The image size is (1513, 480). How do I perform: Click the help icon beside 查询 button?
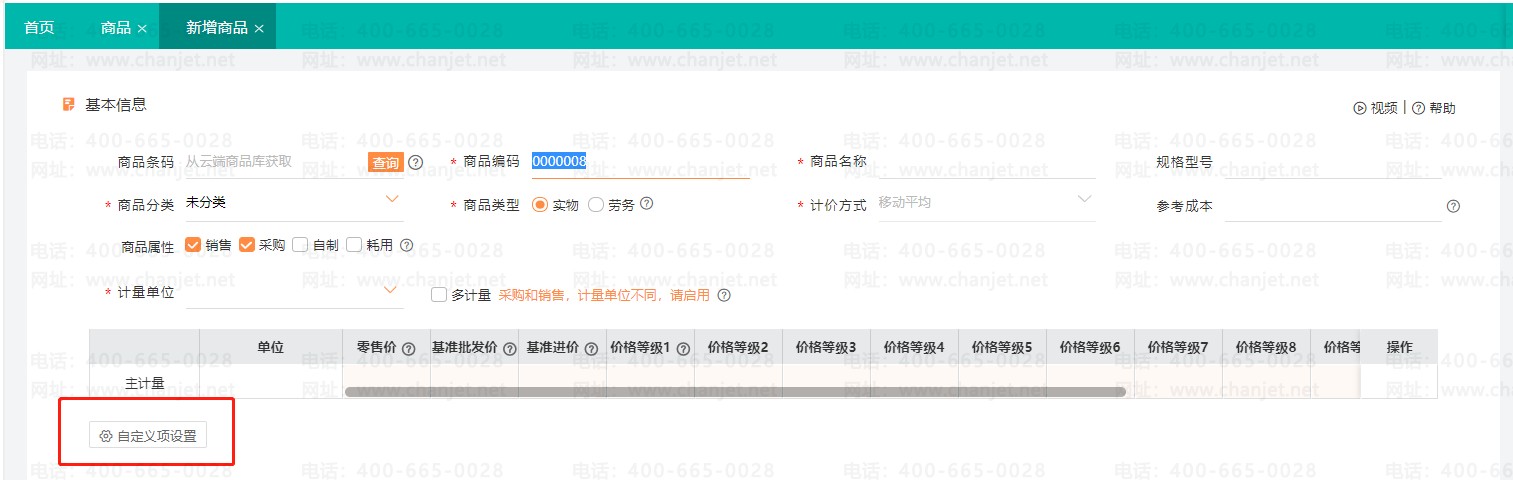point(416,162)
